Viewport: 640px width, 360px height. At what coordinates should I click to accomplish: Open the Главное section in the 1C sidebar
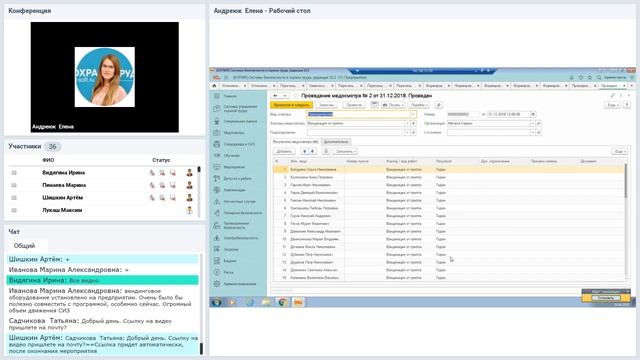[x=230, y=96]
